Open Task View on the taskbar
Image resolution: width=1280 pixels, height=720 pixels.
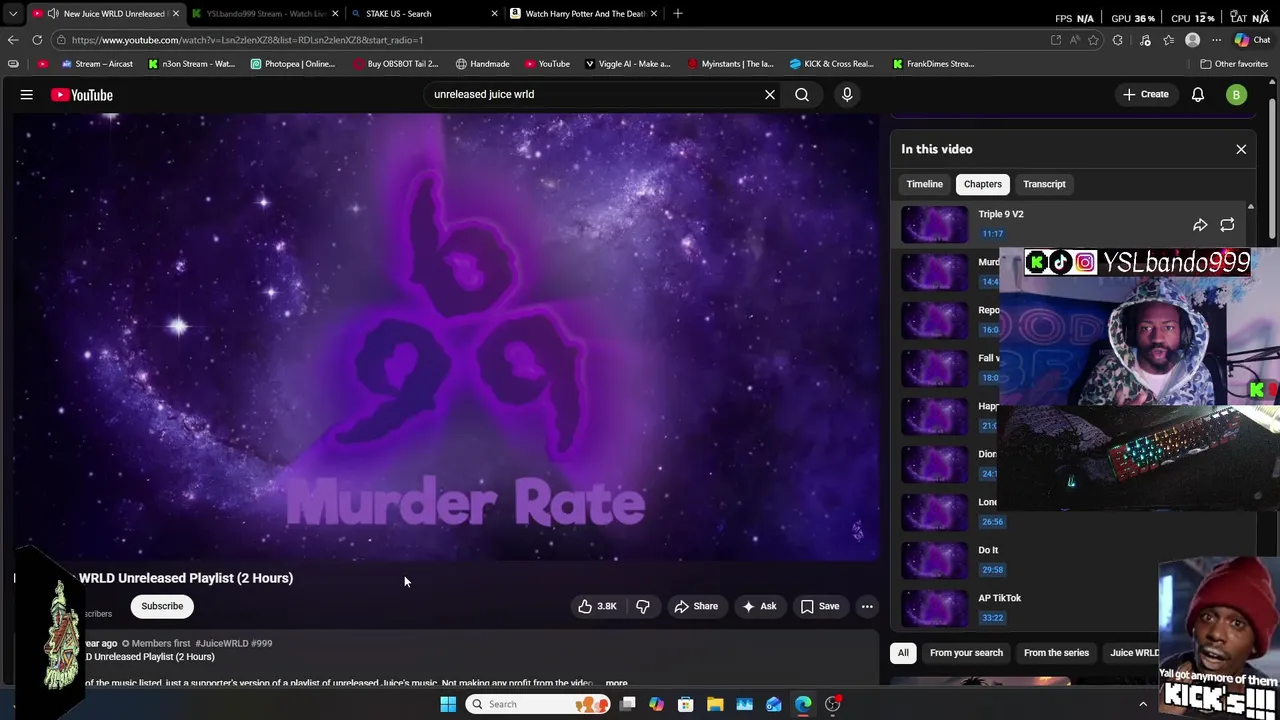(627, 704)
